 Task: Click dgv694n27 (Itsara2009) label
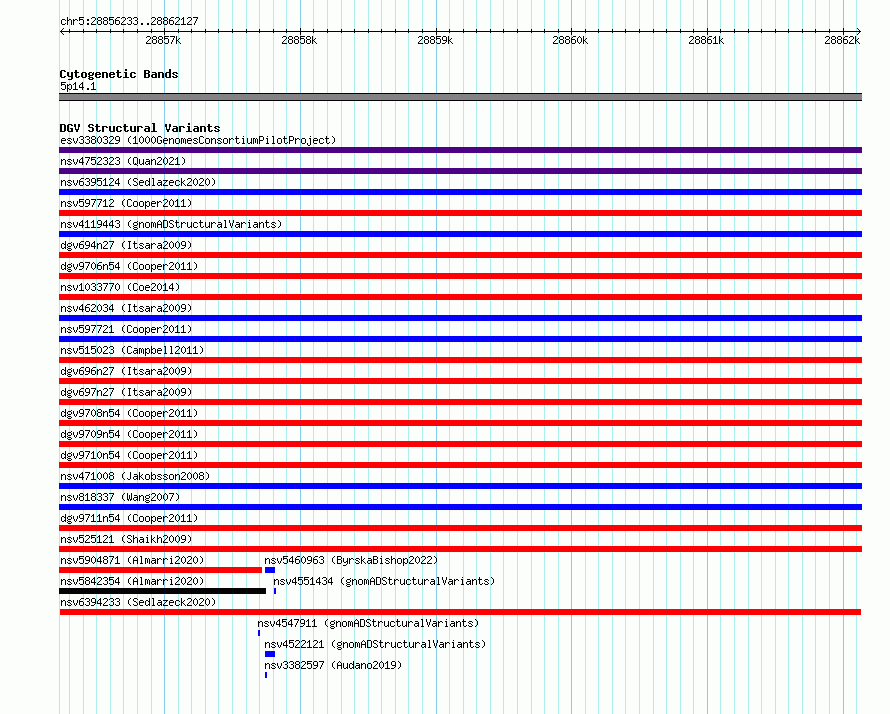coord(126,245)
